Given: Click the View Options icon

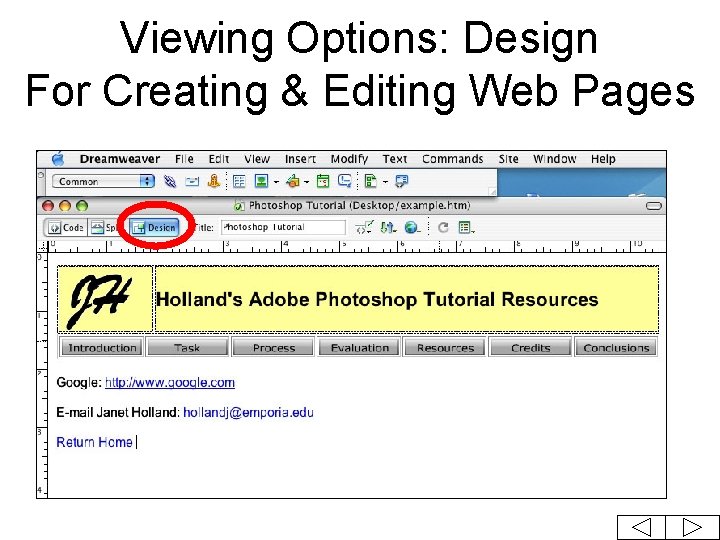Looking at the screenshot, I should coord(467,227).
